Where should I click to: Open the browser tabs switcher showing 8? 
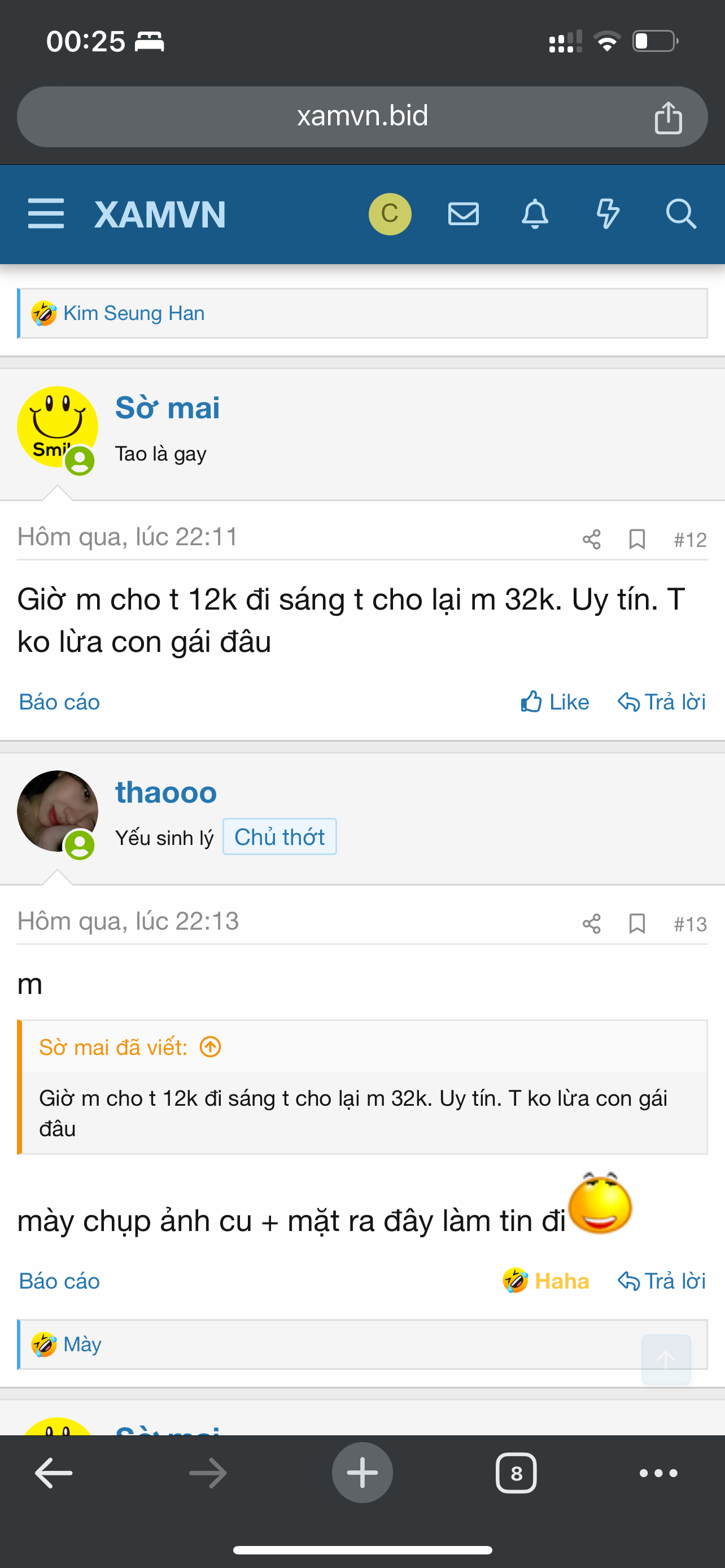point(516,1473)
